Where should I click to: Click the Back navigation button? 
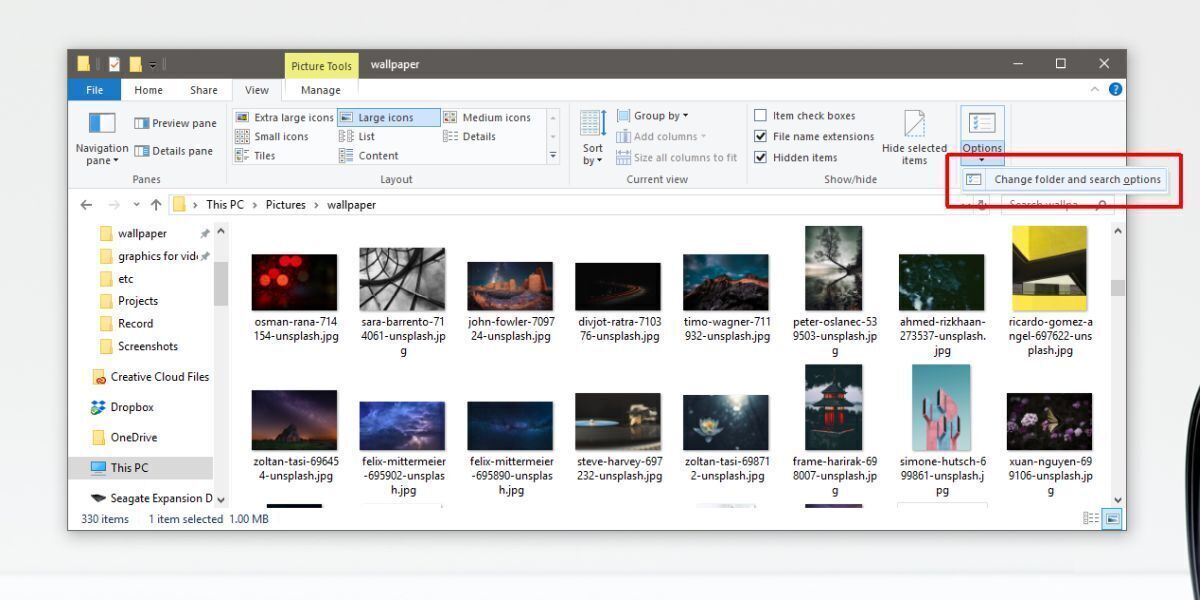click(x=86, y=204)
